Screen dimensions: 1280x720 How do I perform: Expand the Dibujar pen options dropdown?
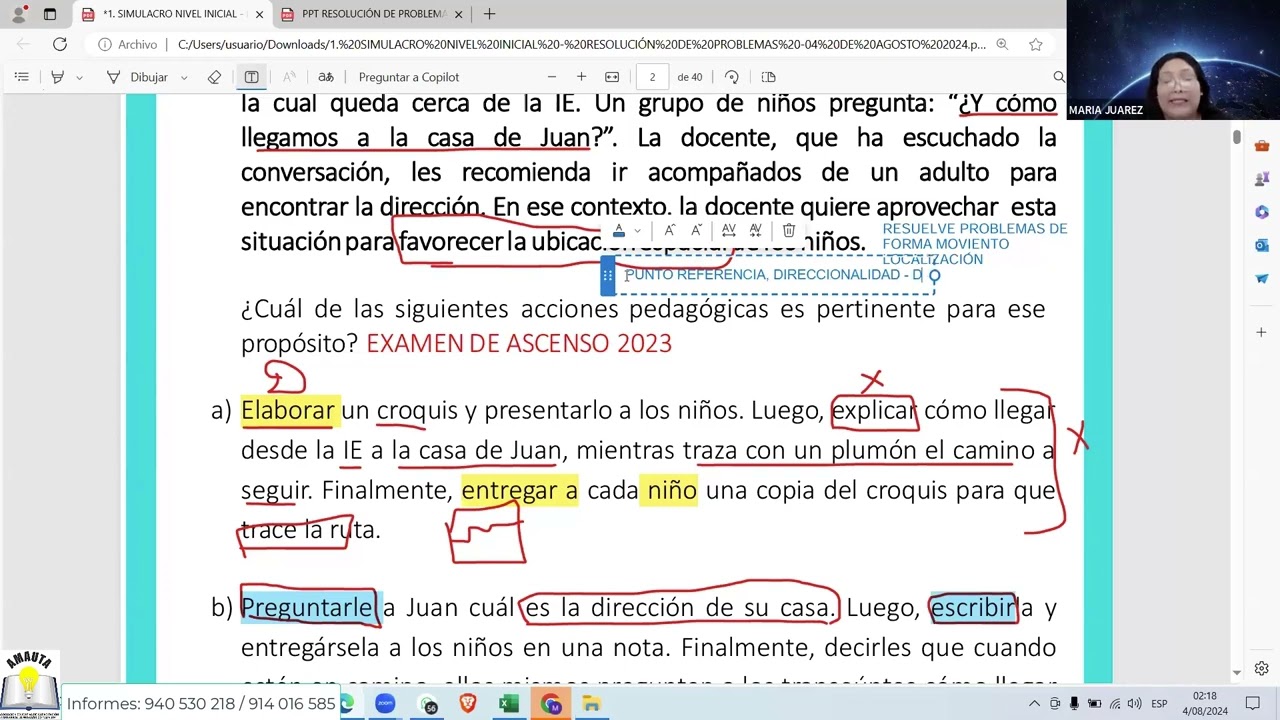point(184,77)
